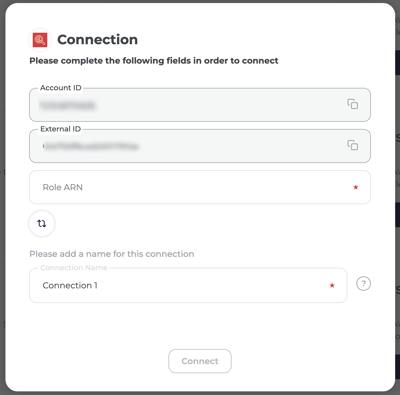Select the Account ID read-only field
The width and height of the screenshot is (400, 395).
(200, 105)
